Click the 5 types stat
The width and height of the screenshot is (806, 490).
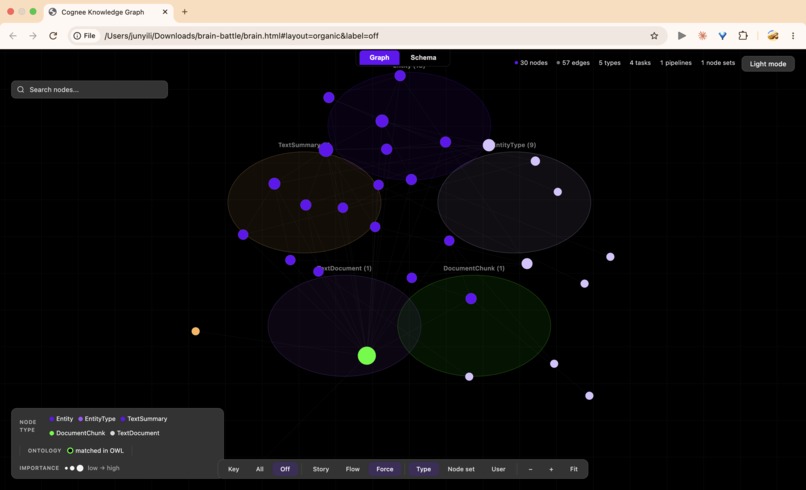(x=609, y=63)
